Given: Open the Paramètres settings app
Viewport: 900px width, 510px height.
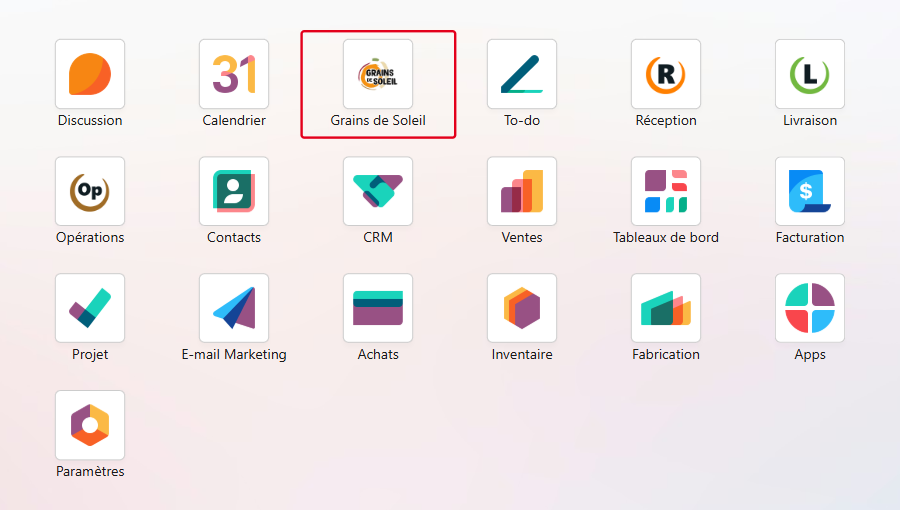Looking at the screenshot, I should click(90, 425).
